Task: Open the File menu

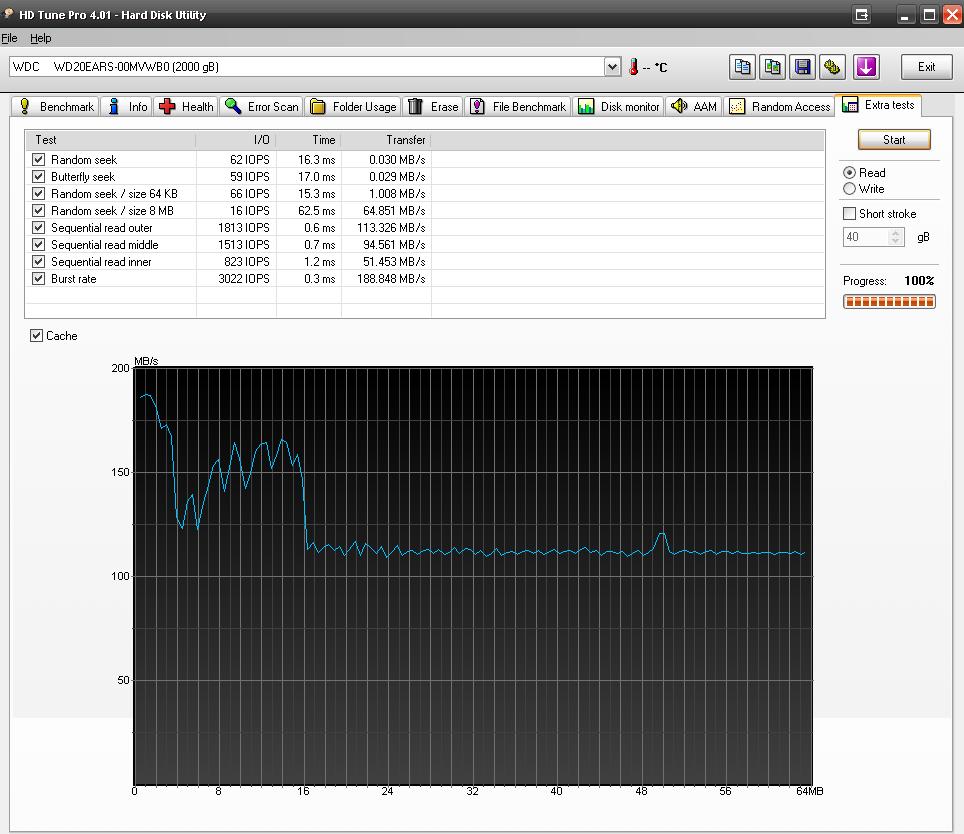Action: pos(9,38)
